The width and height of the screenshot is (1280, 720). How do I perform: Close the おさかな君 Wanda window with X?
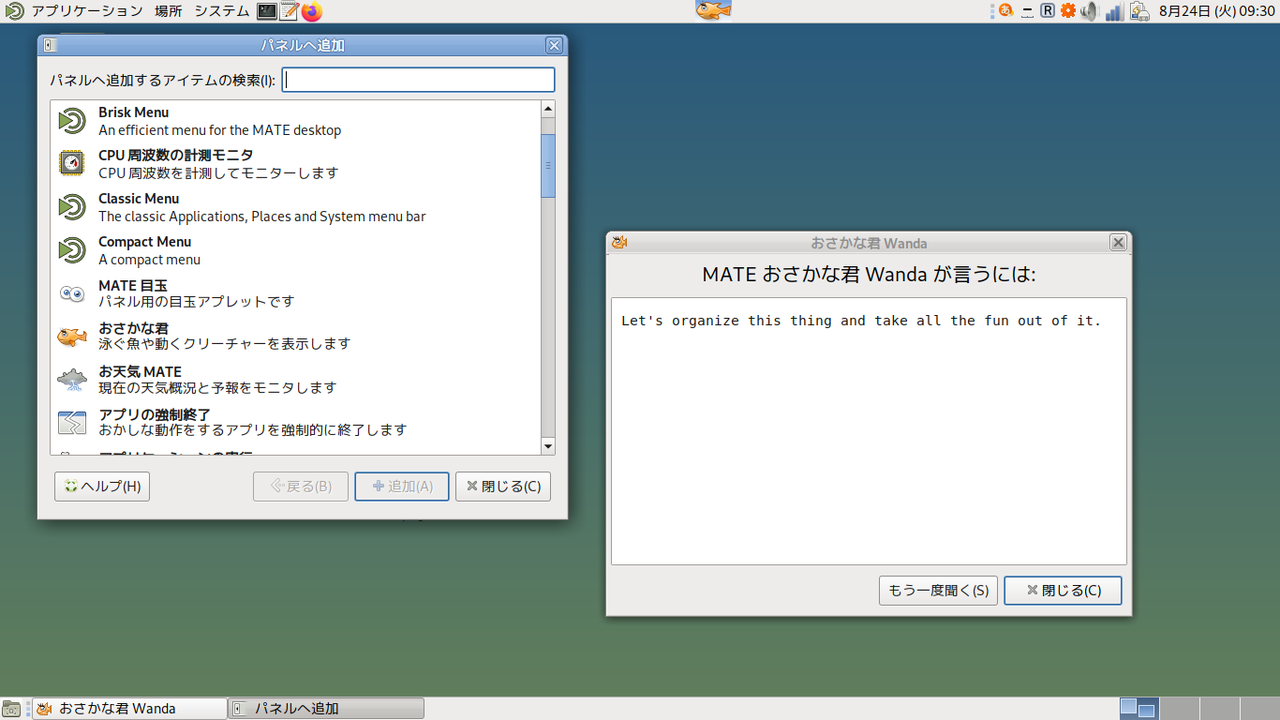click(x=1118, y=243)
